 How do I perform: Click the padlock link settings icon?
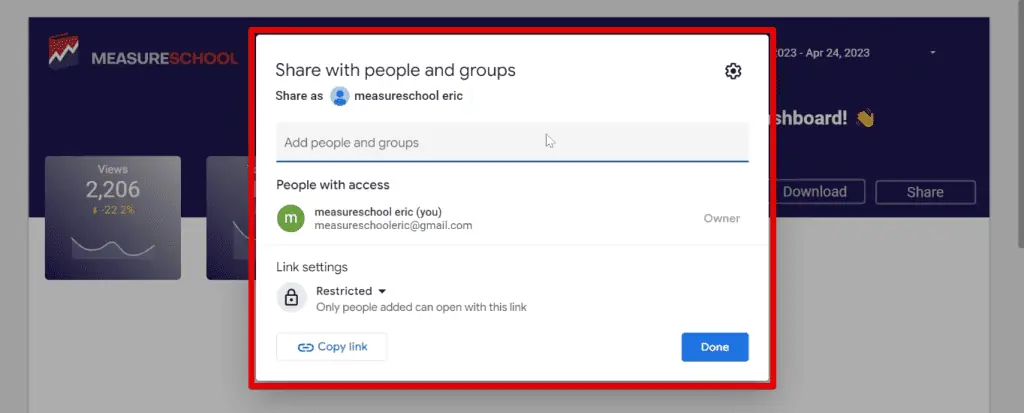click(291, 298)
